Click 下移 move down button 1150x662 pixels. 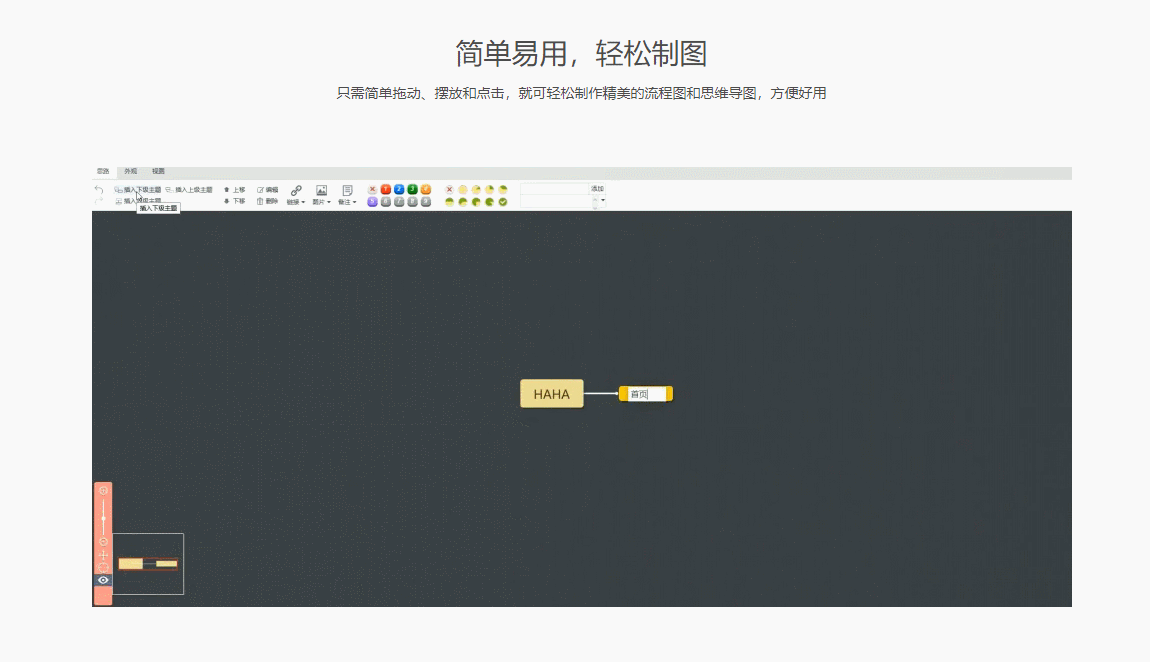pyautogui.click(x=235, y=201)
